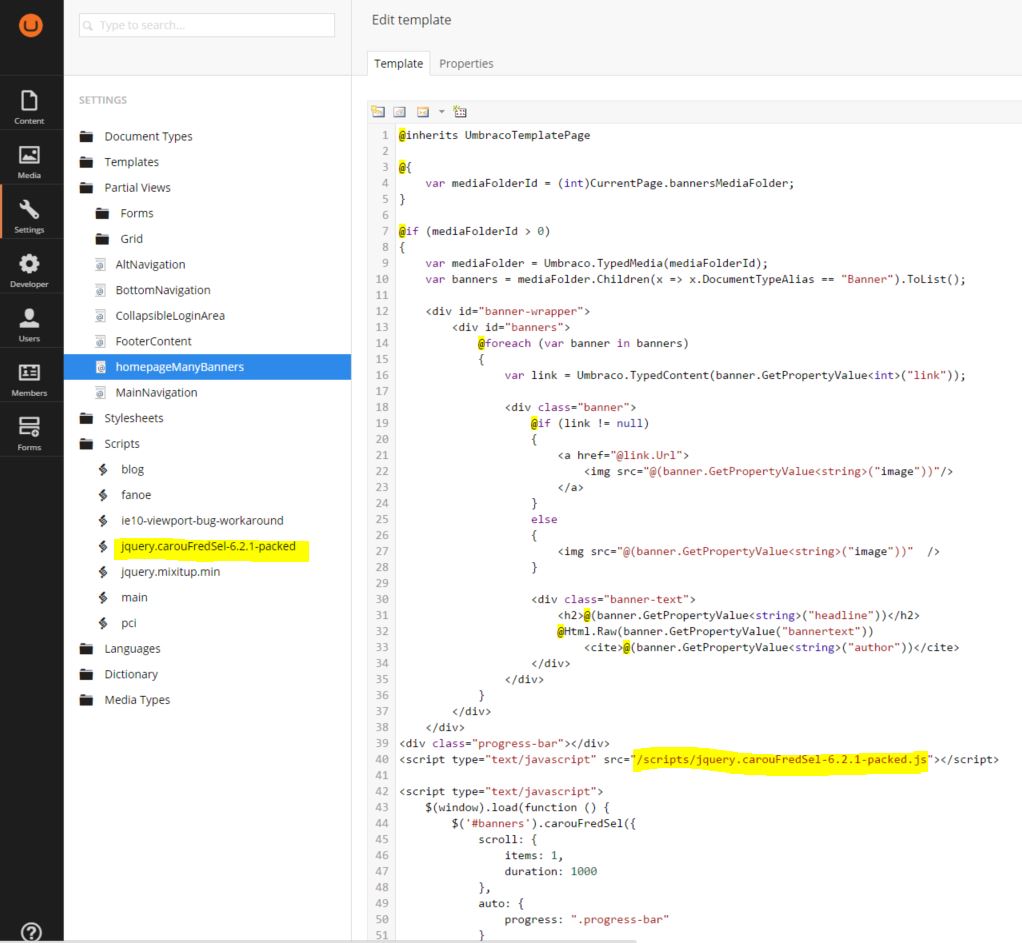
Task: Switch to the Properties tab
Action: [466, 63]
